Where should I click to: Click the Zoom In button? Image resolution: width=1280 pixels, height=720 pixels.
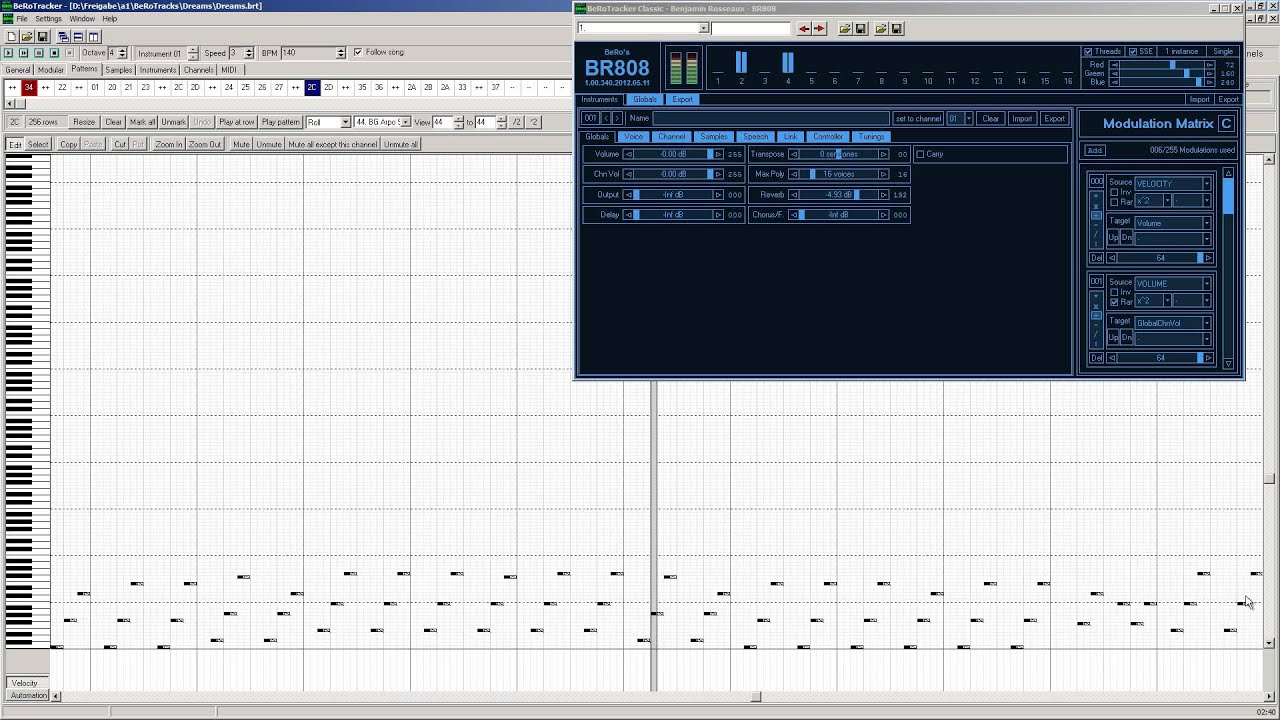coord(168,144)
